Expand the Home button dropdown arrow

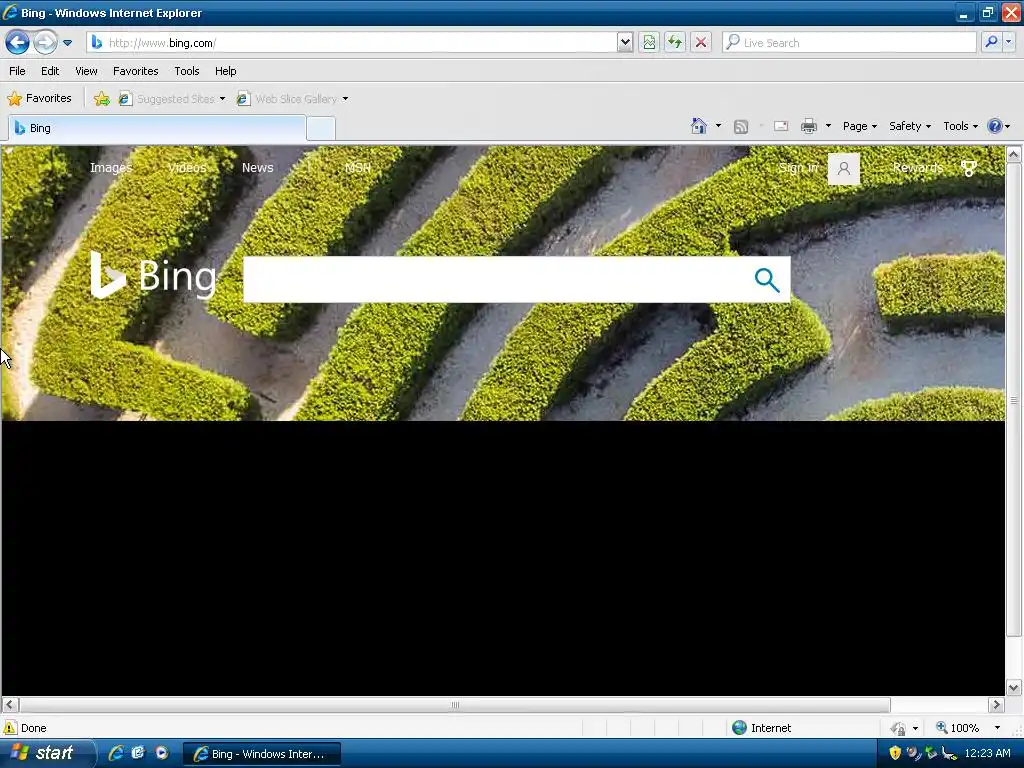718,125
